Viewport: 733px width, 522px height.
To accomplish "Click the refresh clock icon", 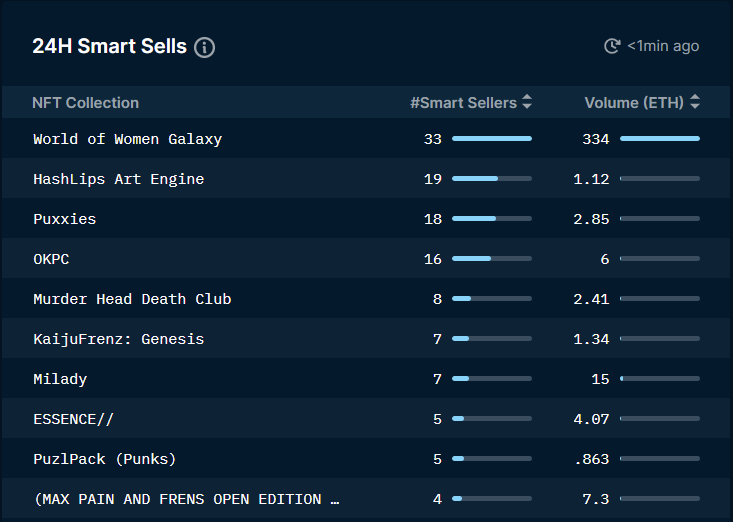I will (612, 46).
